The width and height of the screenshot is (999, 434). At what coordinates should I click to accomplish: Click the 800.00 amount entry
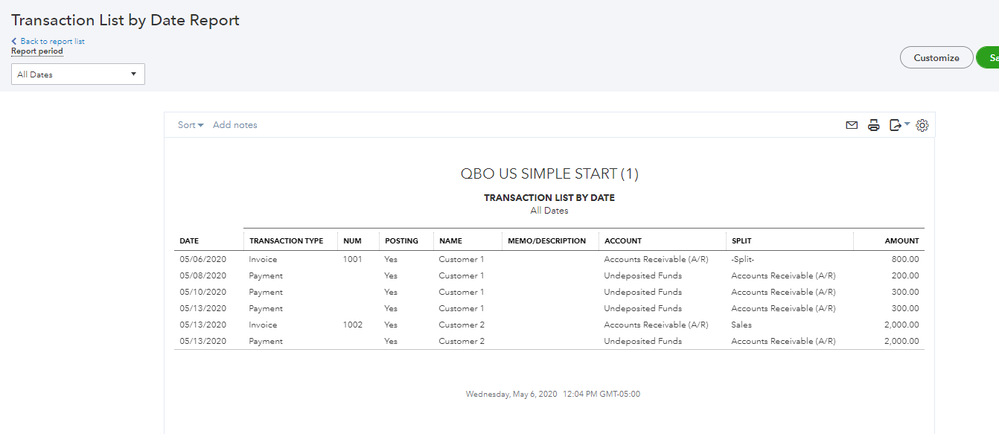(905, 259)
